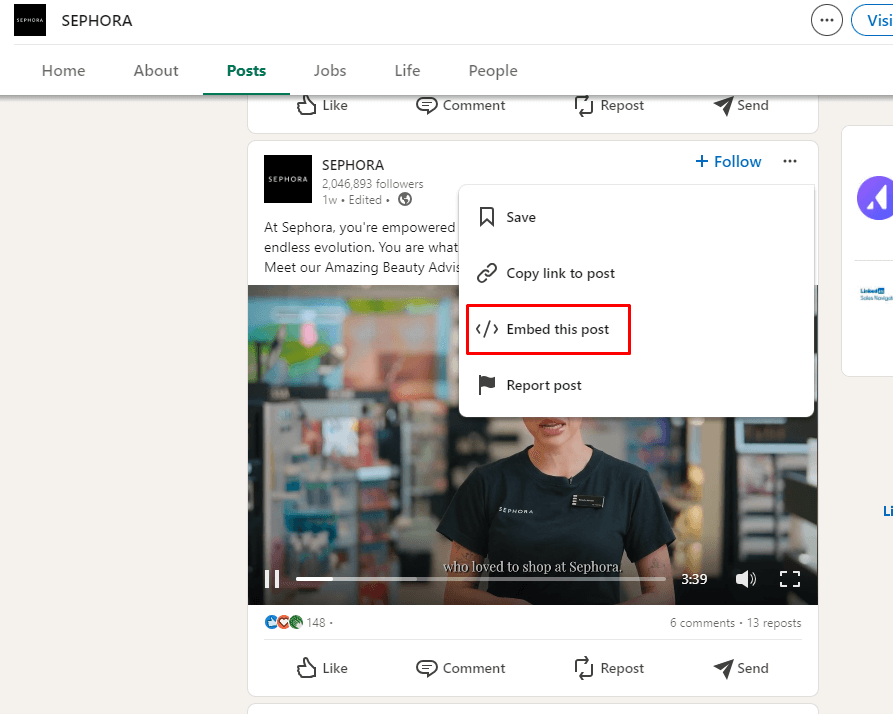Go to the About tab
The image size is (893, 714).
point(156,71)
